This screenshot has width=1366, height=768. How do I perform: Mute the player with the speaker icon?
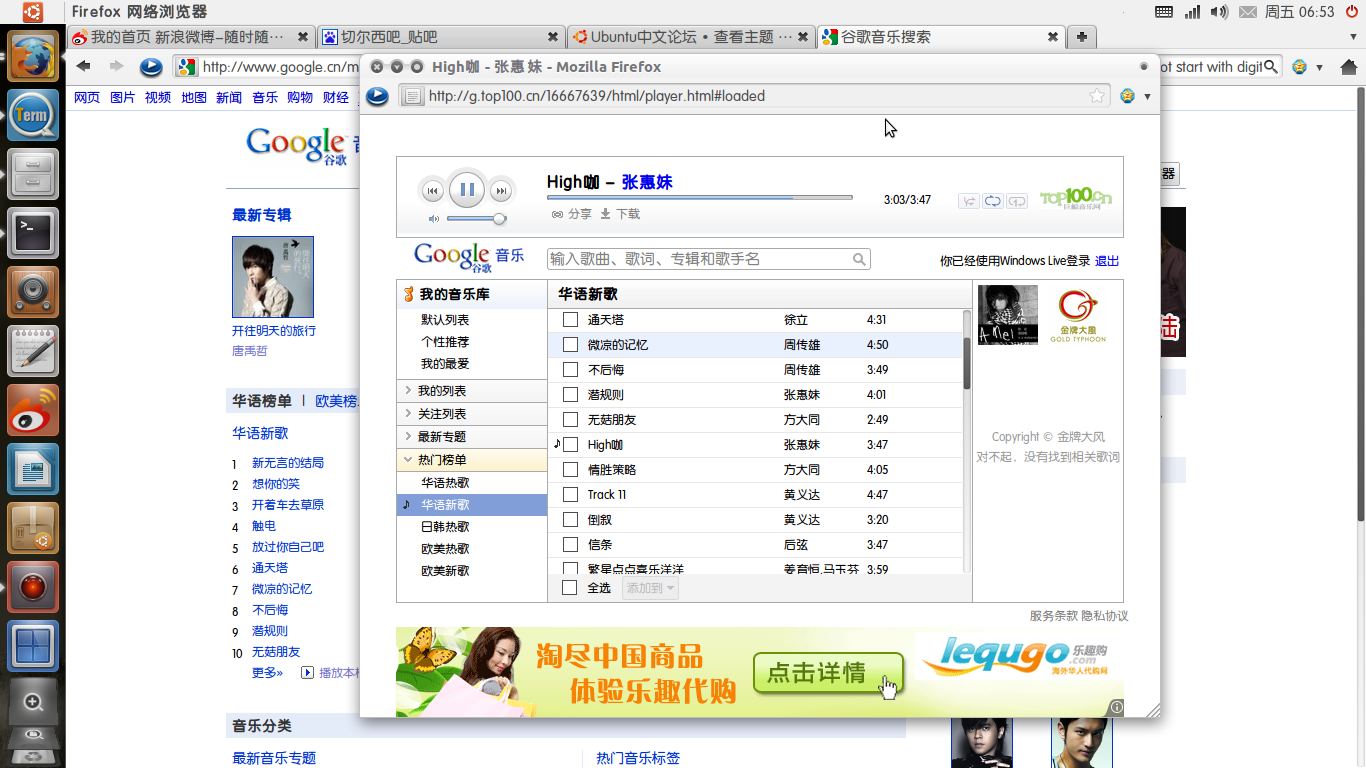coord(434,219)
